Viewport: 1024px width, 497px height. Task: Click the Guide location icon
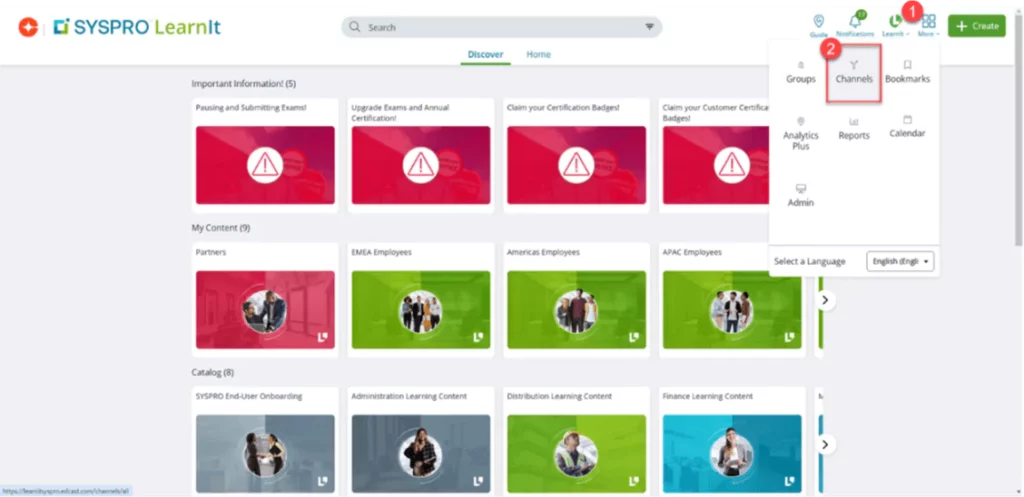(819, 24)
